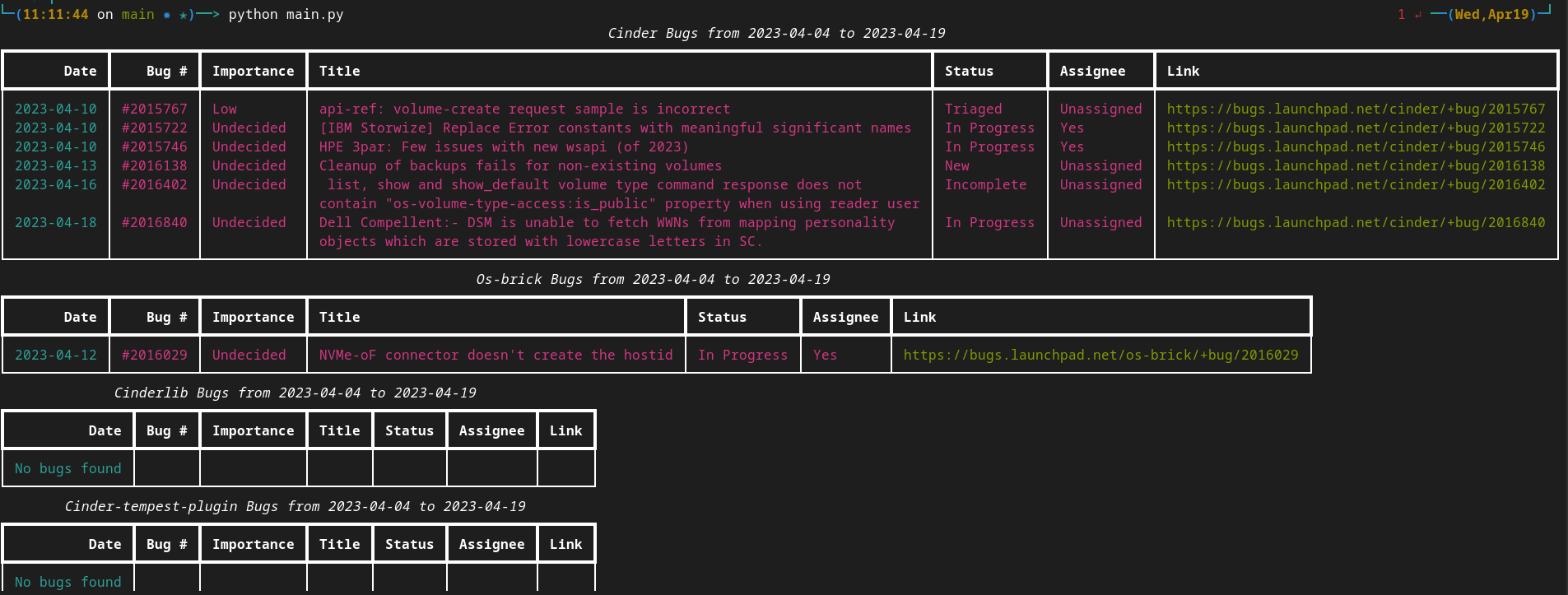Viewport: 1568px width, 595px height.
Task: Click date 2023-04-16 in Cinder table
Action: click(x=55, y=184)
